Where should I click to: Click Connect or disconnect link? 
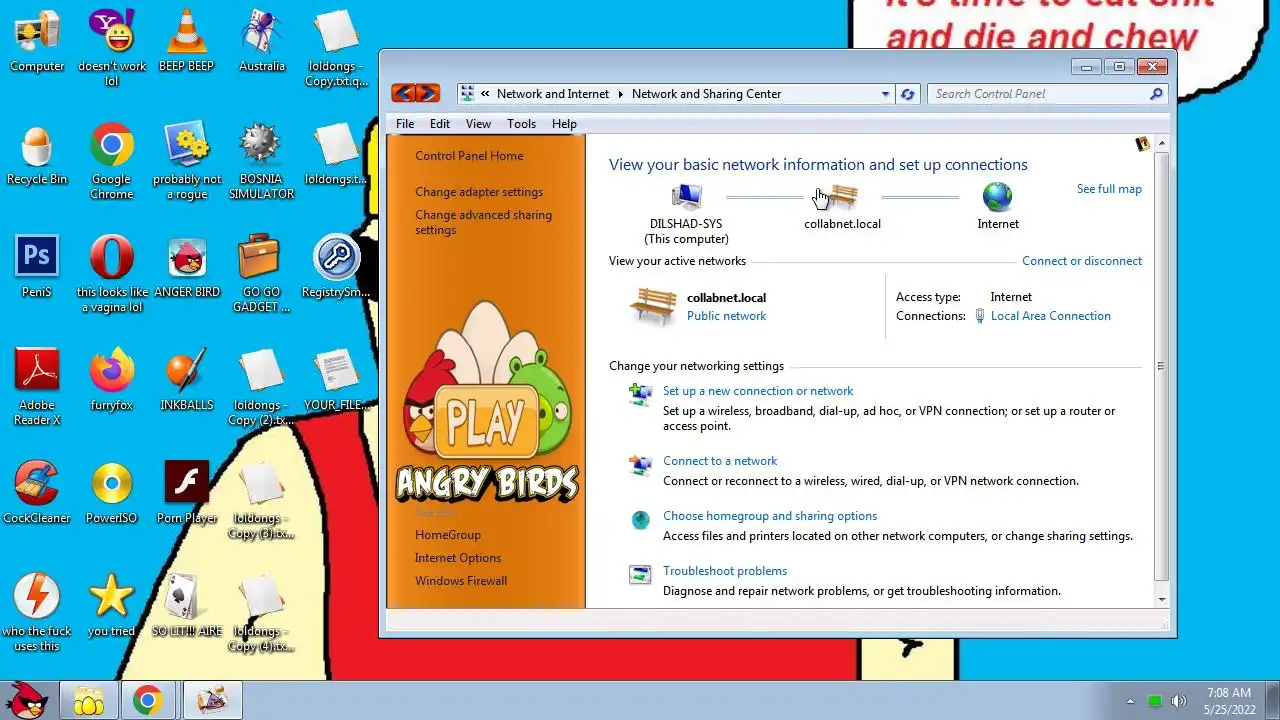point(1082,261)
